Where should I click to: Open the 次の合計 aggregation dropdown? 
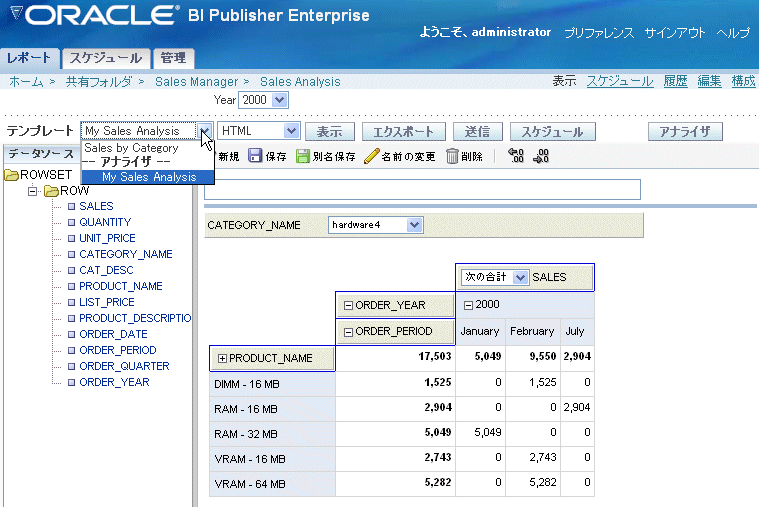pos(520,277)
